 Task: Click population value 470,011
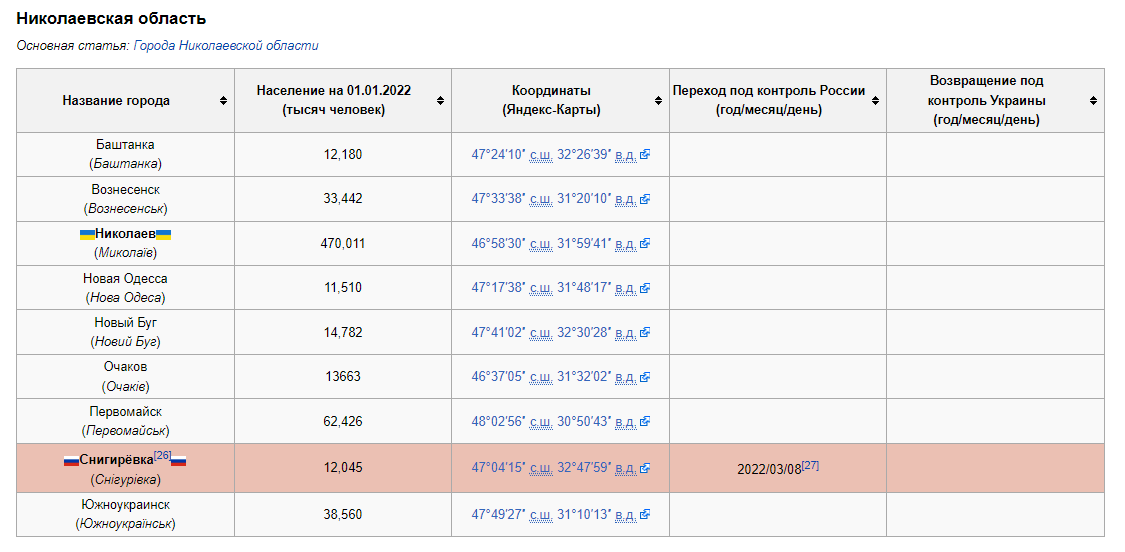tap(343, 243)
